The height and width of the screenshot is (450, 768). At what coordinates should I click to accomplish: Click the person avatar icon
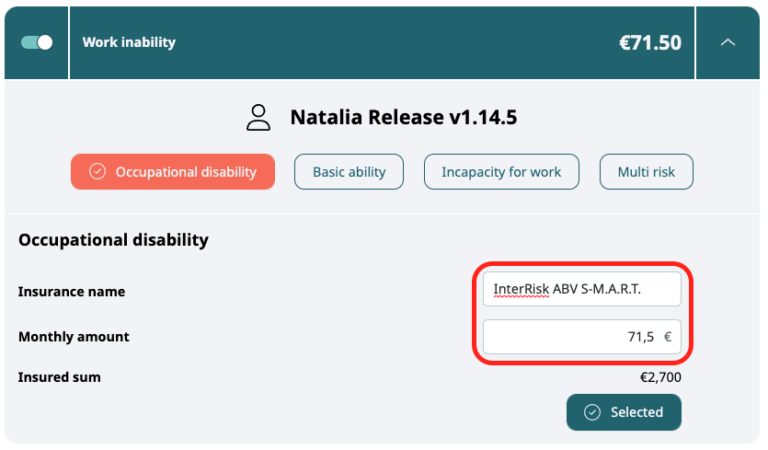[x=259, y=118]
